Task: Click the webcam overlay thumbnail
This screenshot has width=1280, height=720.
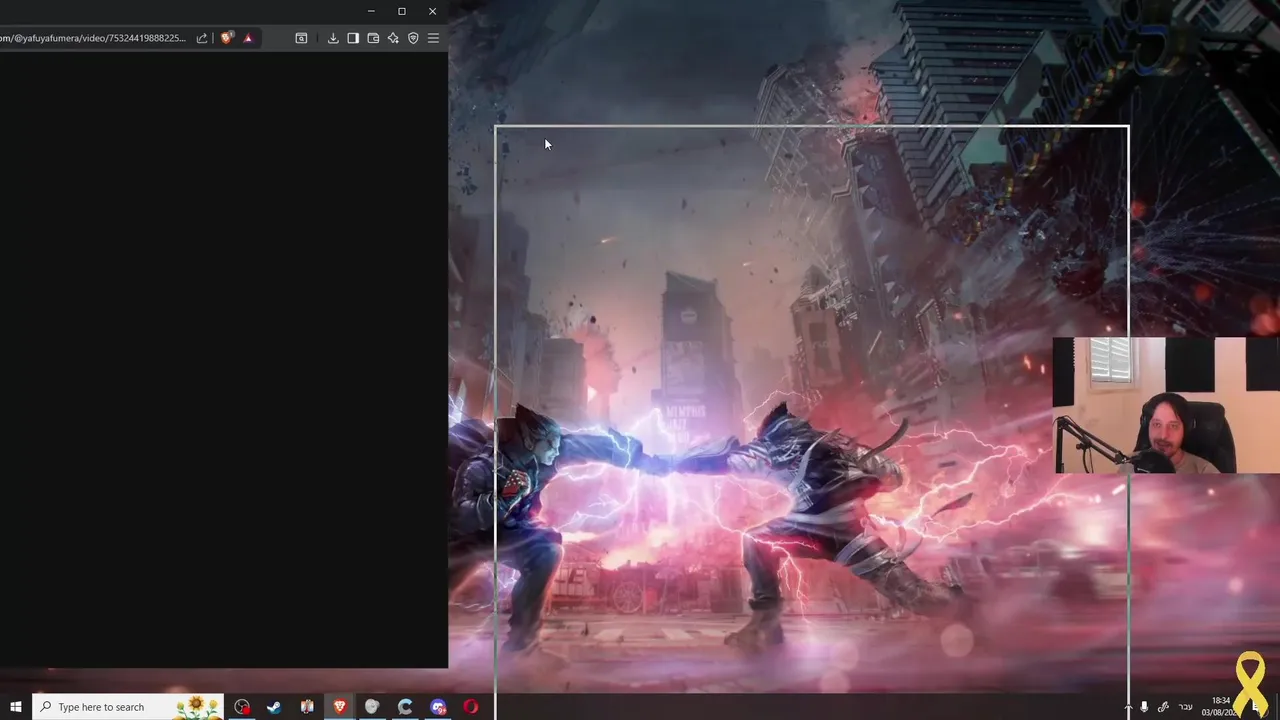Action: 1166,405
